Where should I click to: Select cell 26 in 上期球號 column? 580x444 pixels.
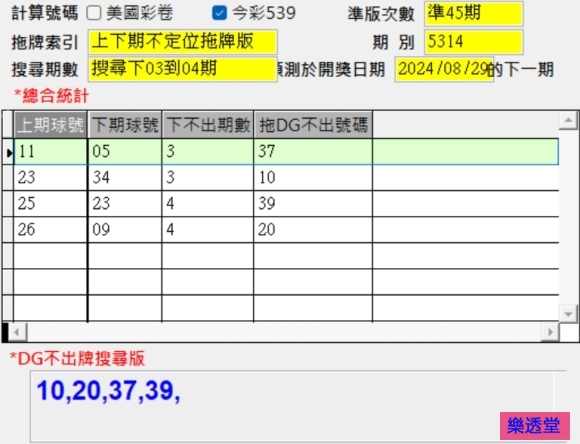click(51, 230)
